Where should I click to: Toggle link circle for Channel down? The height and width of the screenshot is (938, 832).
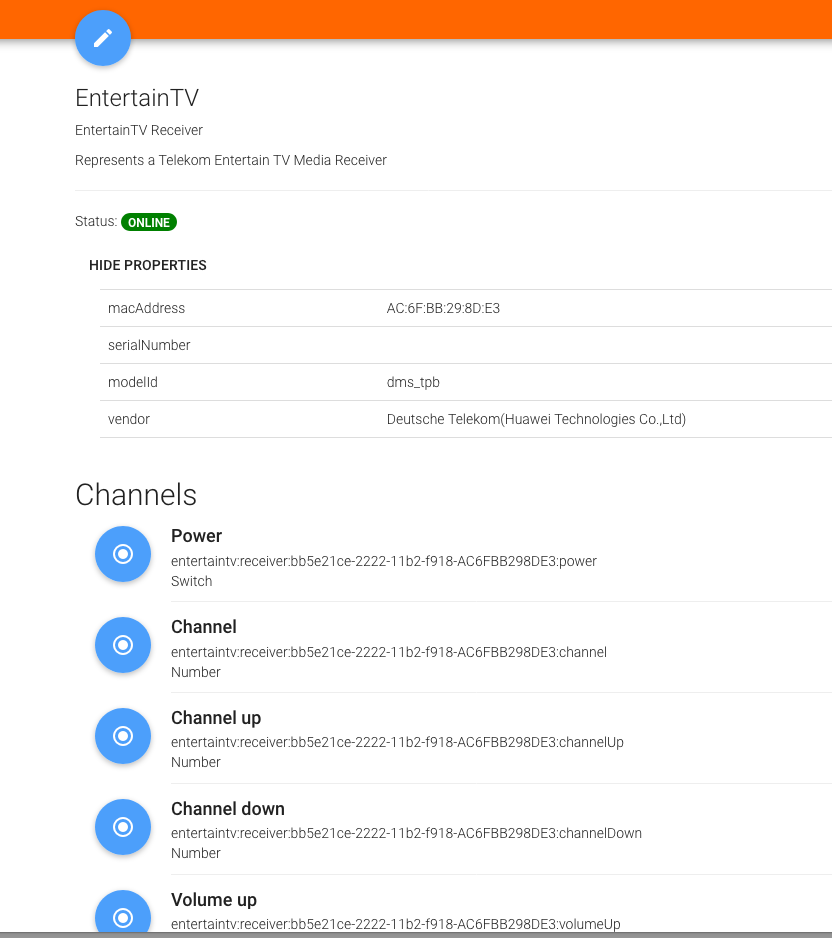pyautogui.click(x=123, y=827)
